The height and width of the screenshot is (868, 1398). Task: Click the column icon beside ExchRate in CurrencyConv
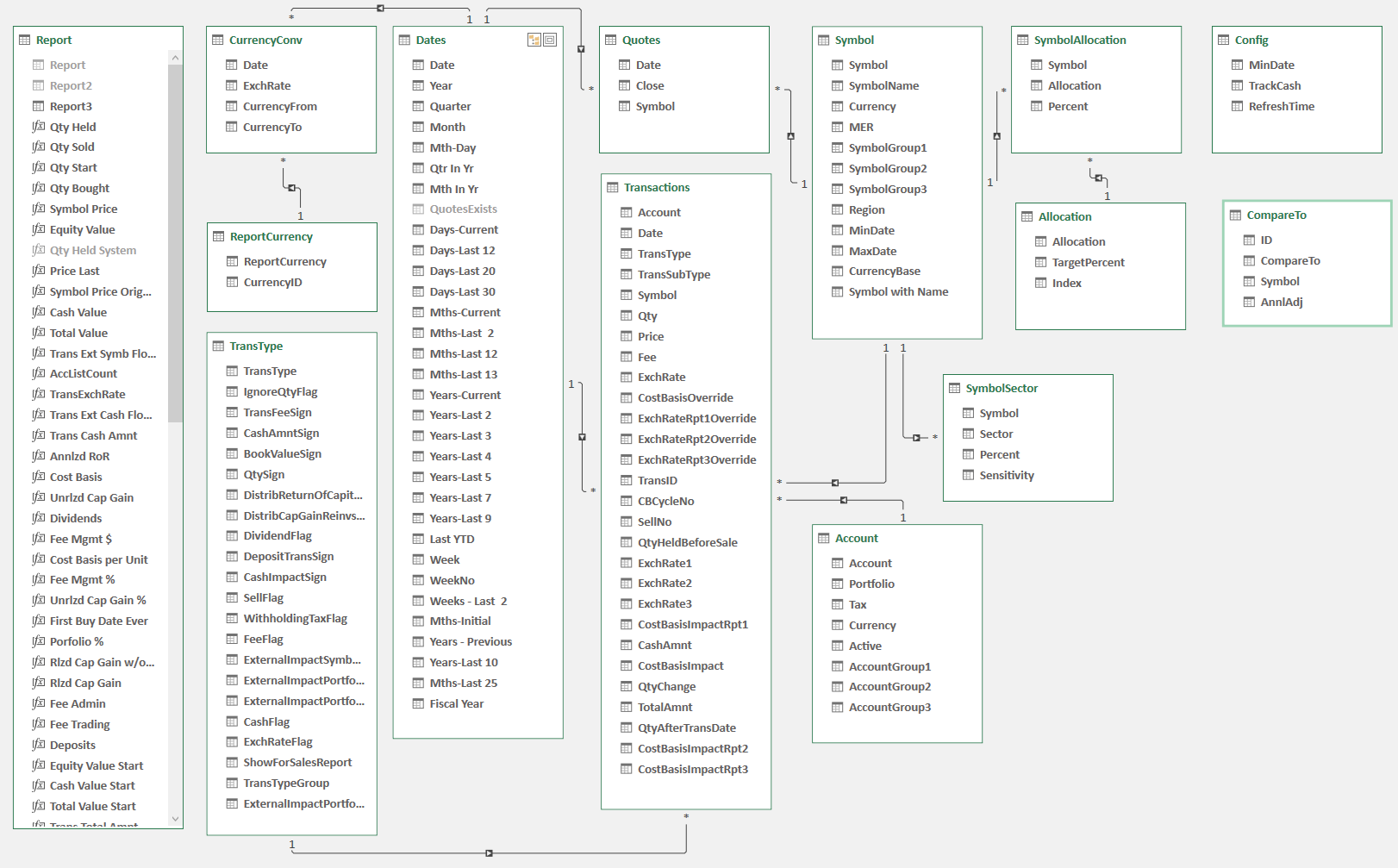(x=231, y=85)
